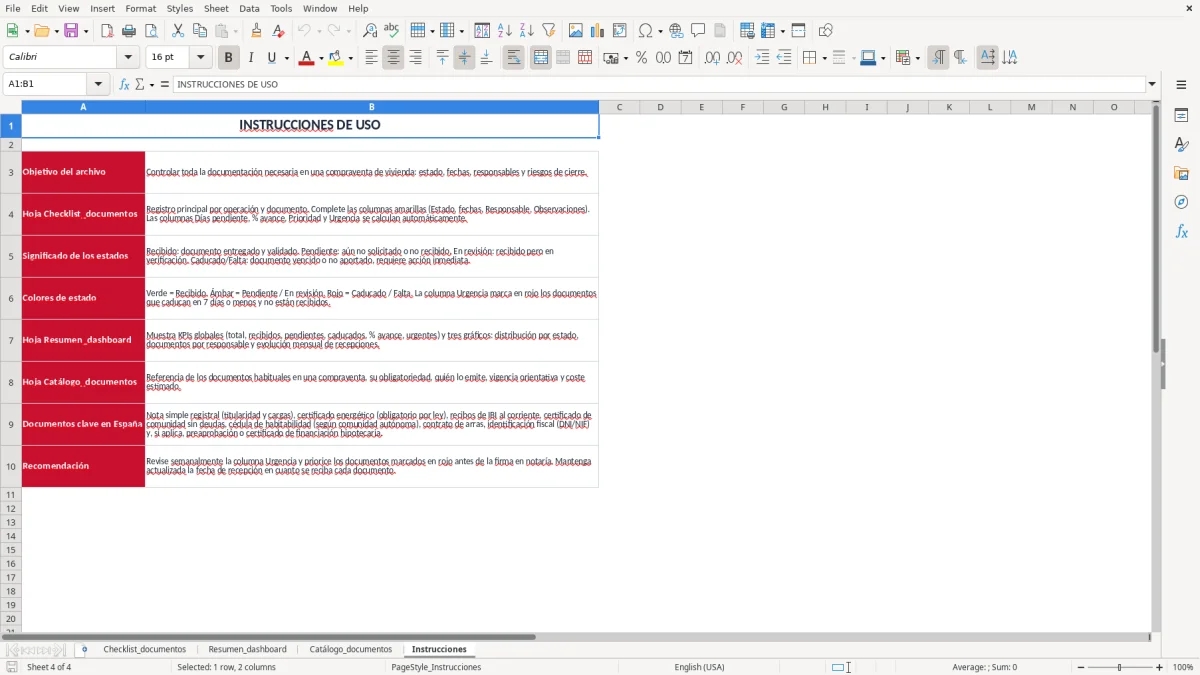
Task: Click the zoom out minus button
Action: pyautogui.click(x=1079, y=667)
